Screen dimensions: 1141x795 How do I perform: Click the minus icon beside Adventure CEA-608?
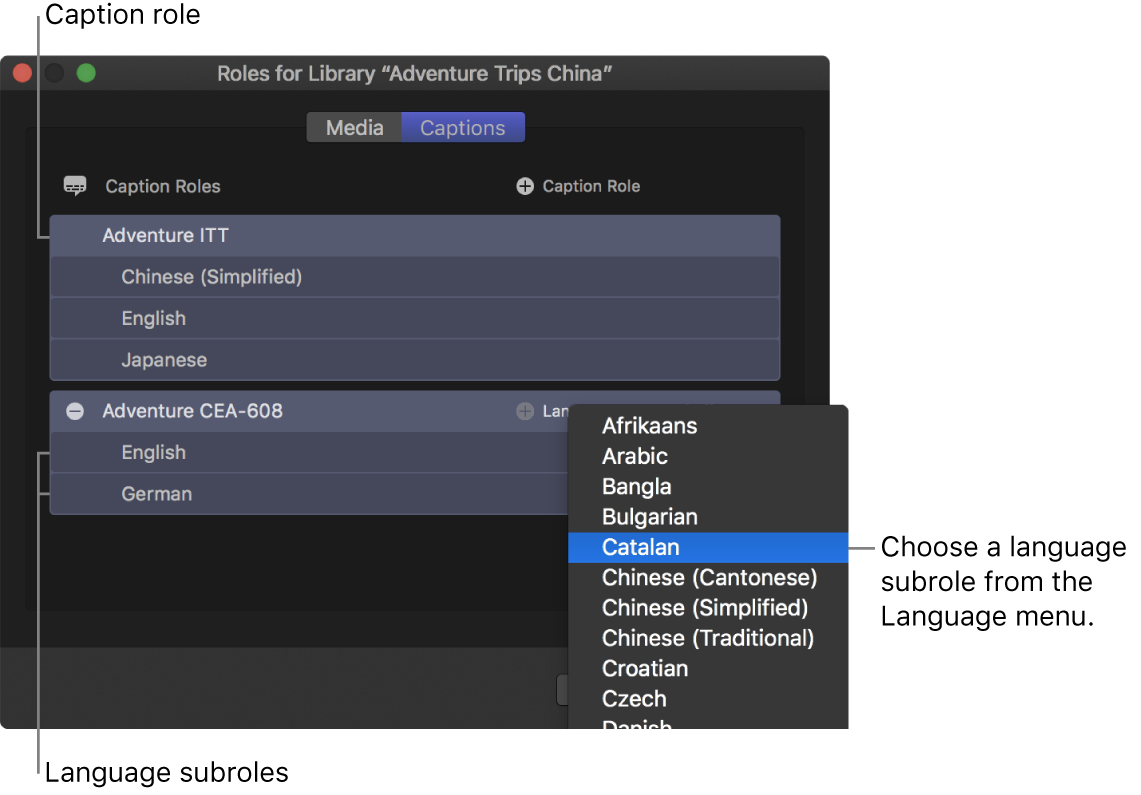pyautogui.click(x=75, y=411)
